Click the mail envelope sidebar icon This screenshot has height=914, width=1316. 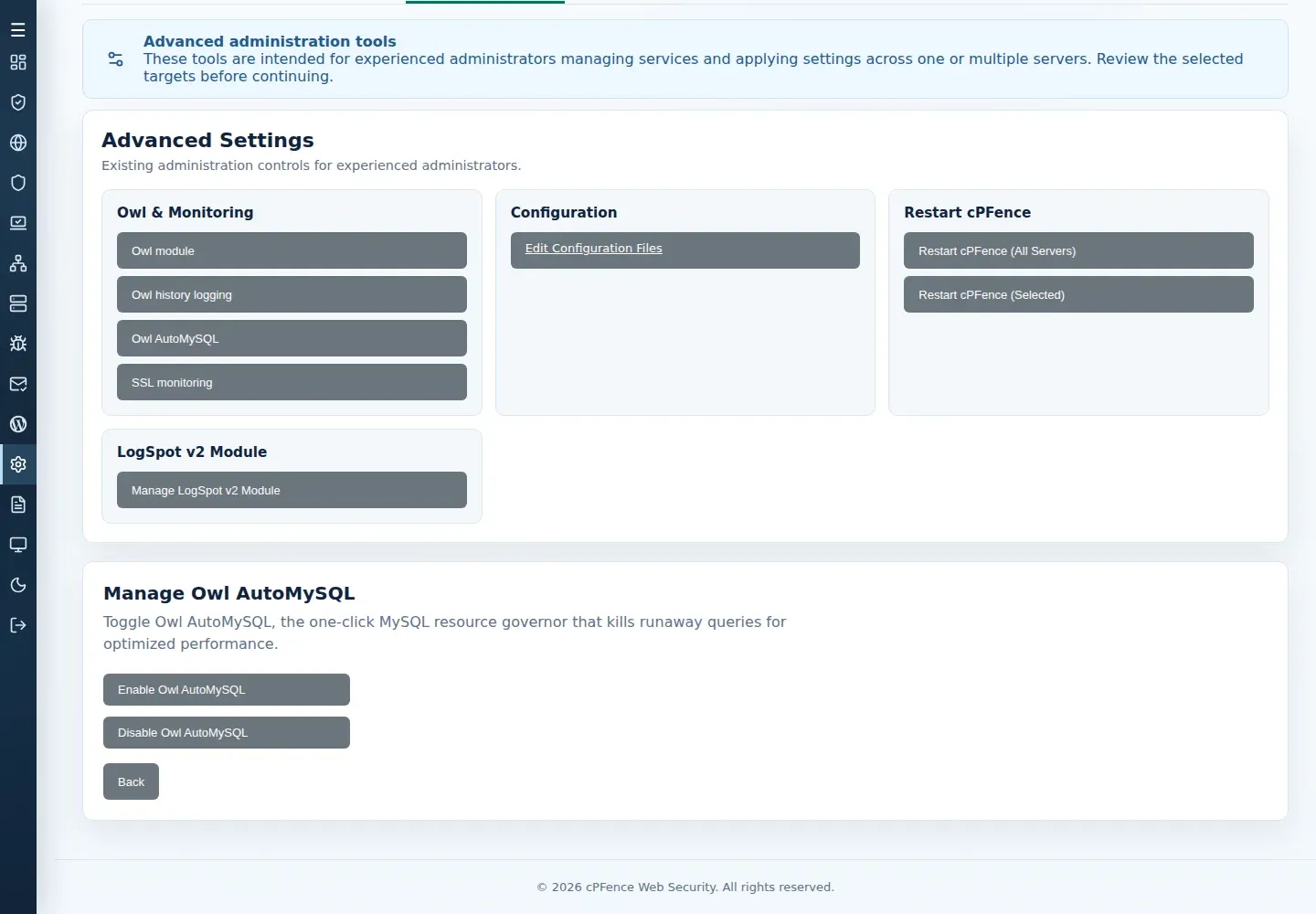18,384
